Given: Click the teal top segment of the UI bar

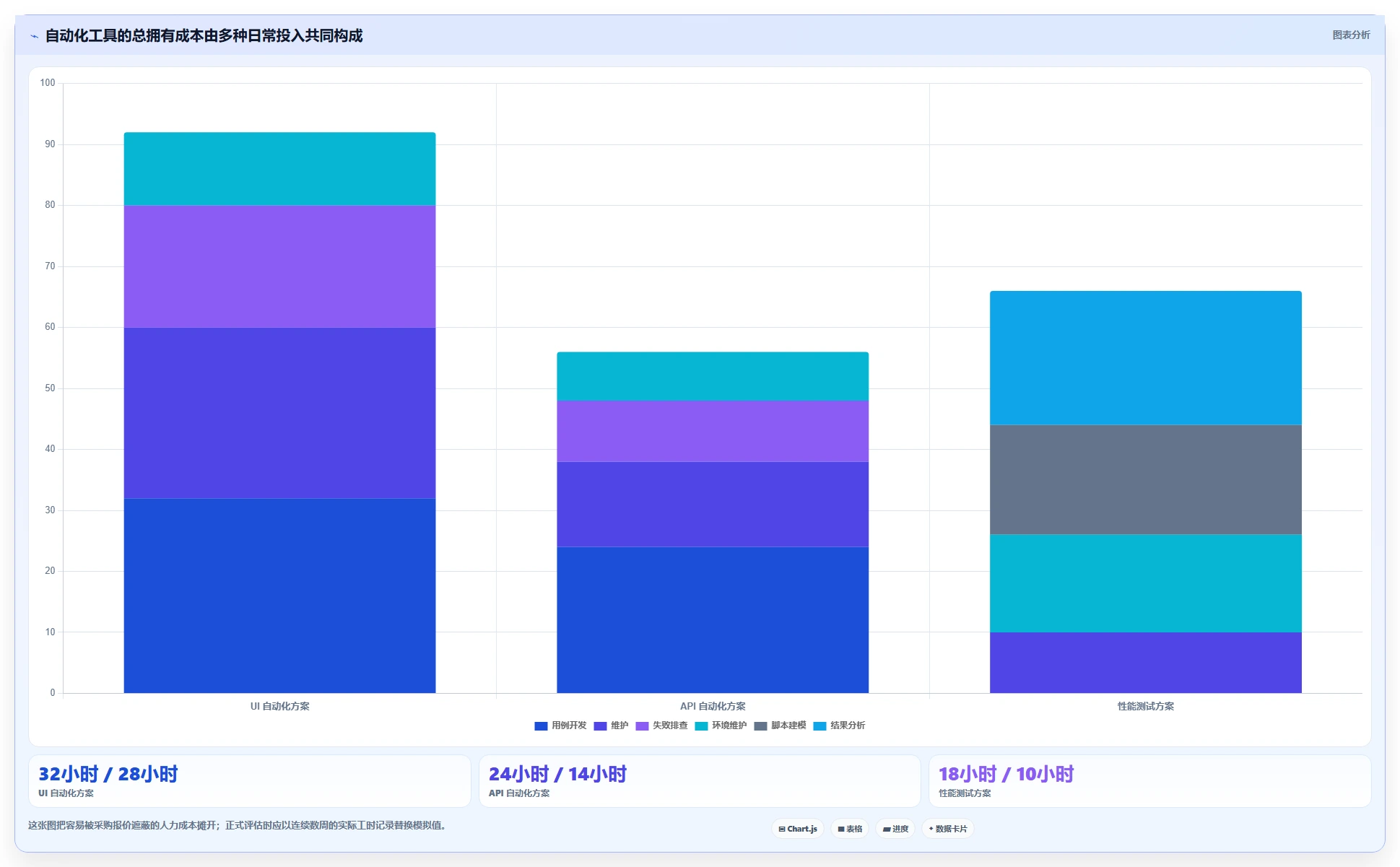Looking at the screenshot, I should point(279,169).
